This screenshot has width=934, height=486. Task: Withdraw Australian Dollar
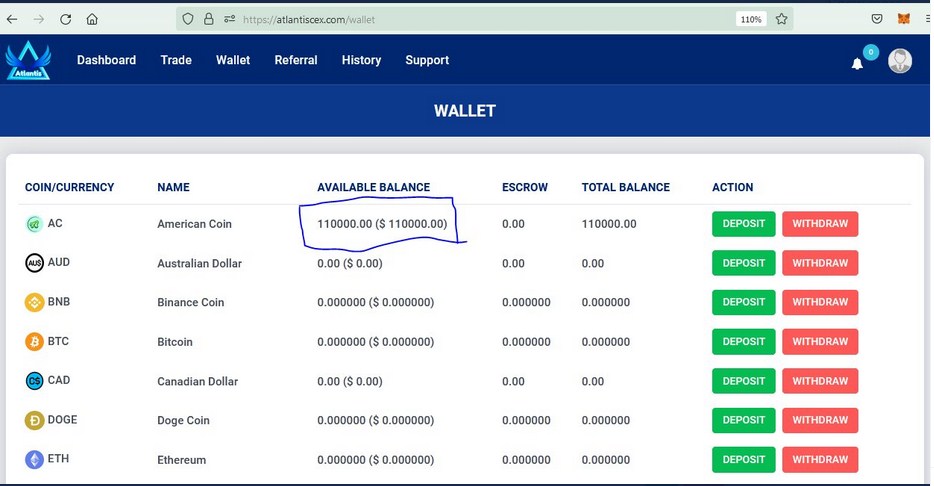pos(820,263)
